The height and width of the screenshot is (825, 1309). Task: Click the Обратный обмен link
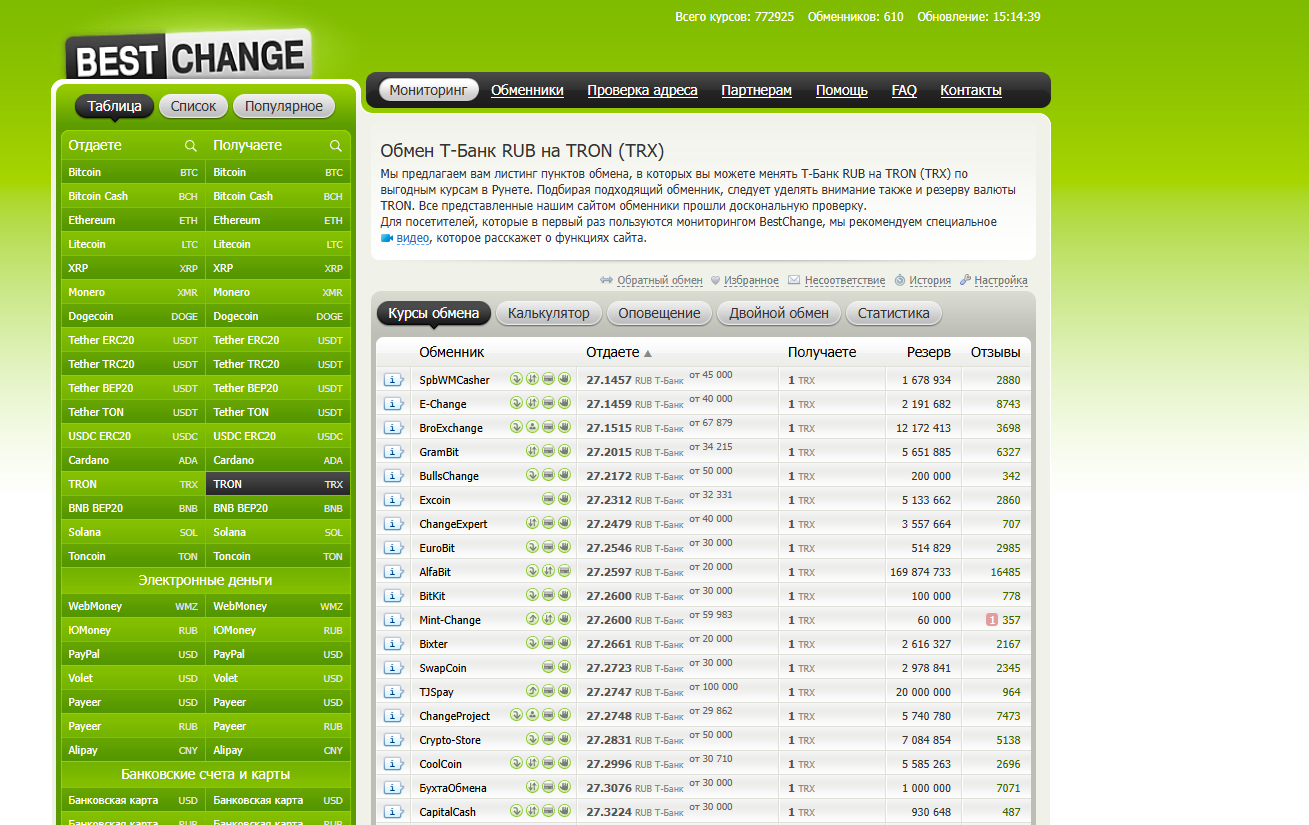pos(659,281)
